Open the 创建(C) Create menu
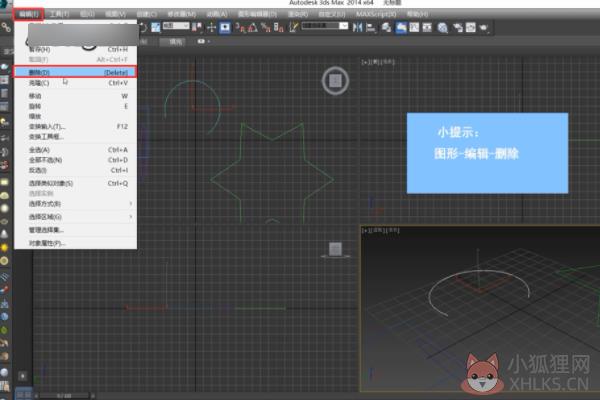The height and width of the screenshot is (400, 600). click(x=147, y=14)
